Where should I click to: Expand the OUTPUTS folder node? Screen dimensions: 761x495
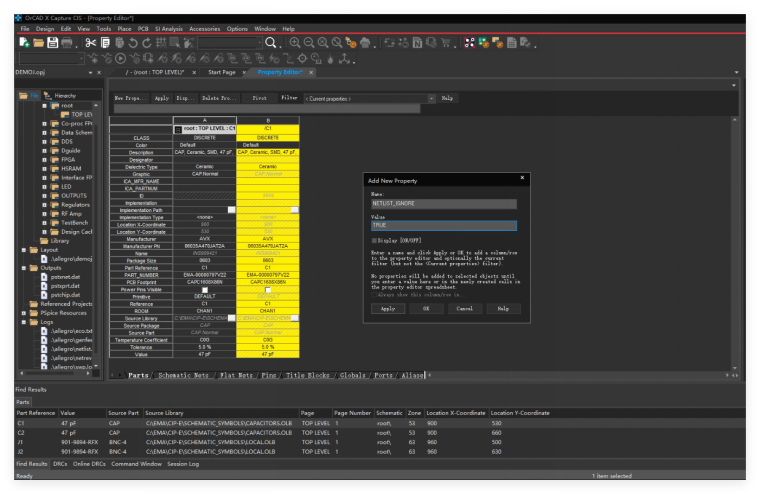point(44,196)
